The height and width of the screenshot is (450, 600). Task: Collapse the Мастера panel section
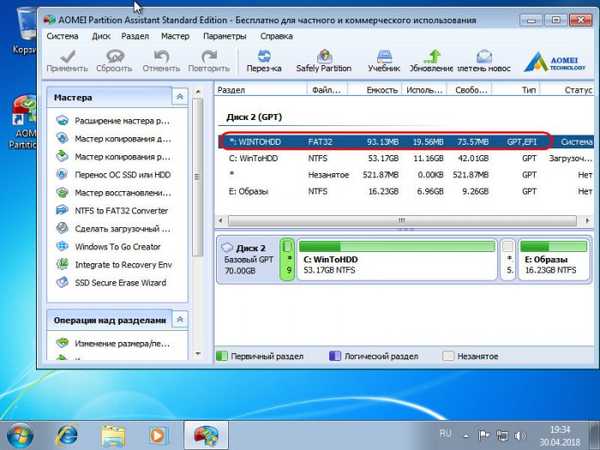click(179, 97)
